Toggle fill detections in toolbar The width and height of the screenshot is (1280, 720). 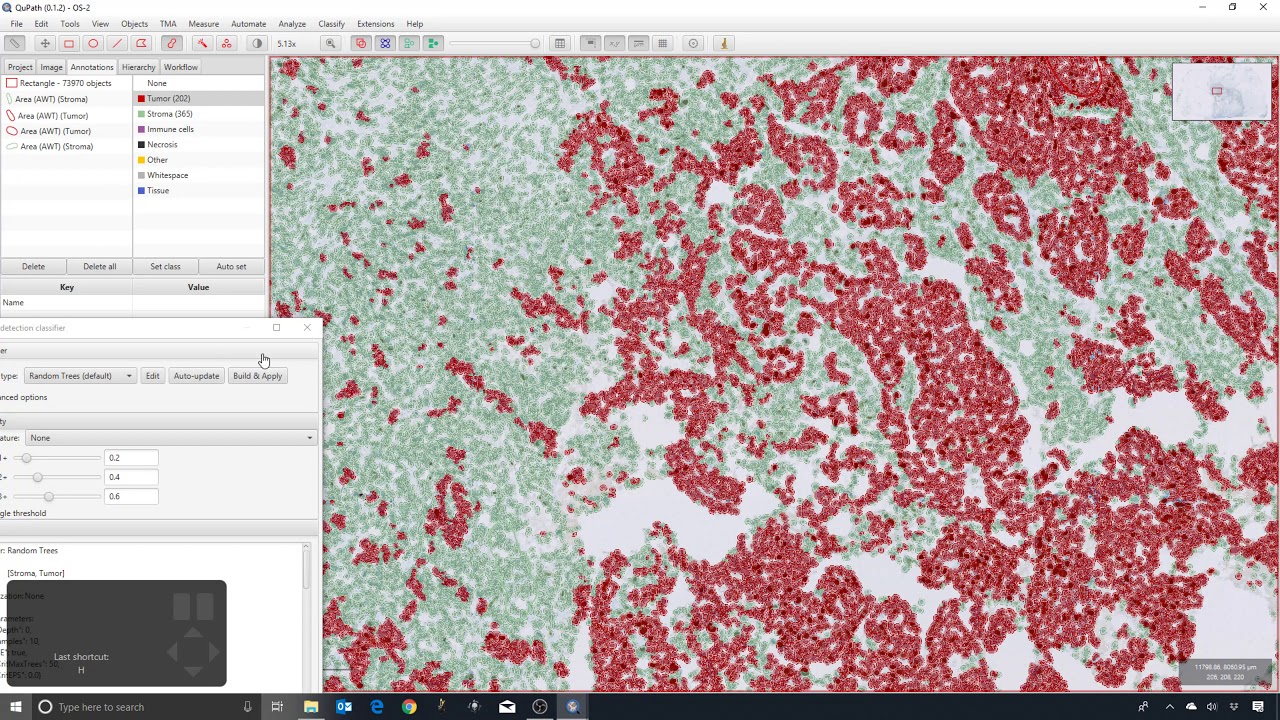433,43
